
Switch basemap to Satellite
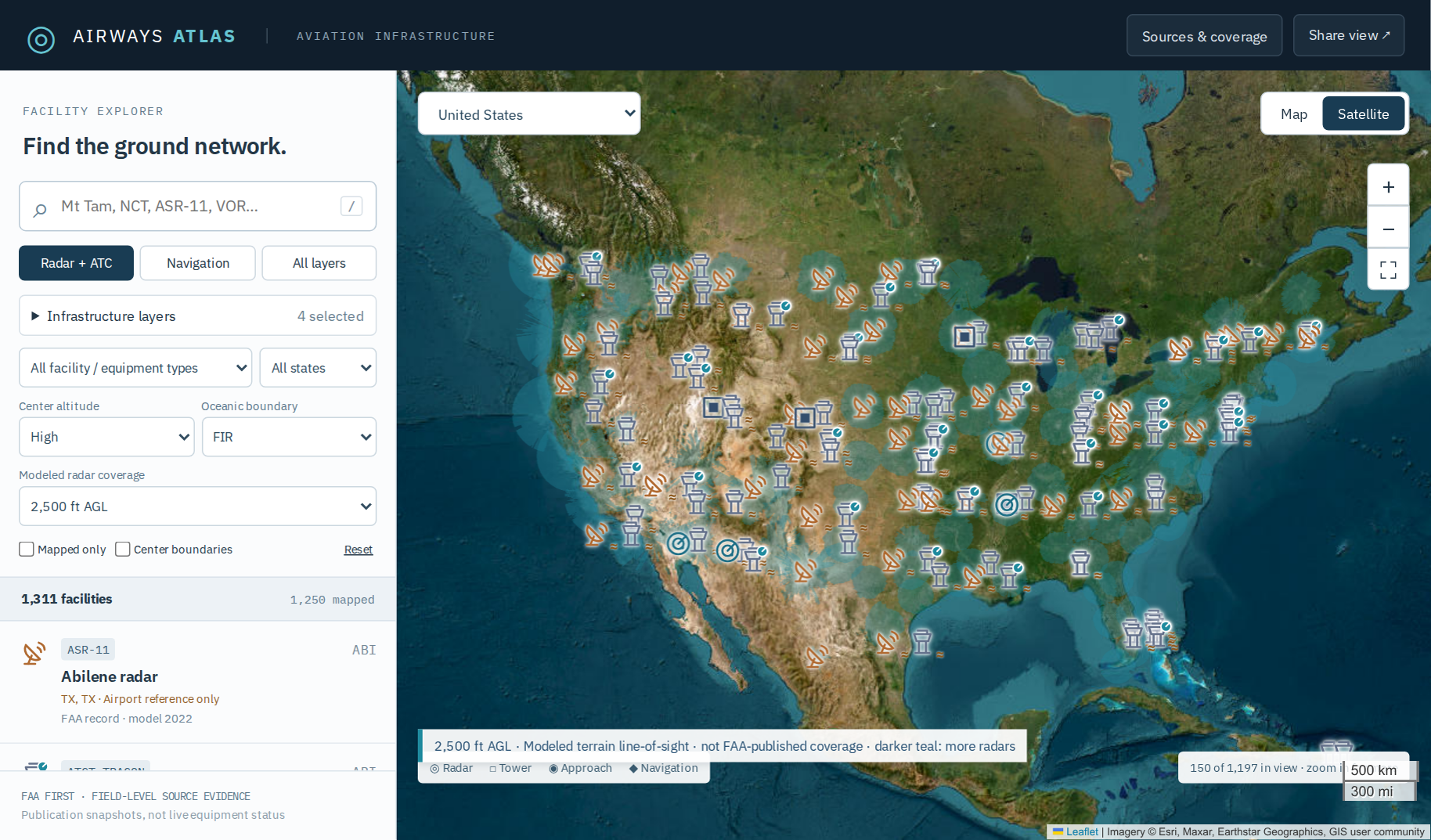pyautogui.click(x=1363, y=114)
